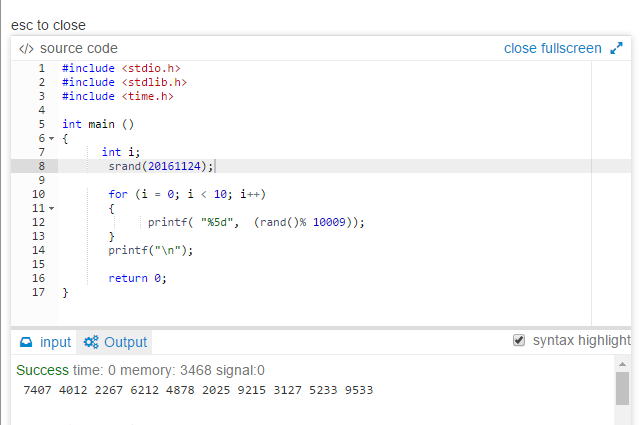Place cursor on srand(20161124) line
Image resolution: width=643 pixels, height=425 pixels.
pos(161,166)
